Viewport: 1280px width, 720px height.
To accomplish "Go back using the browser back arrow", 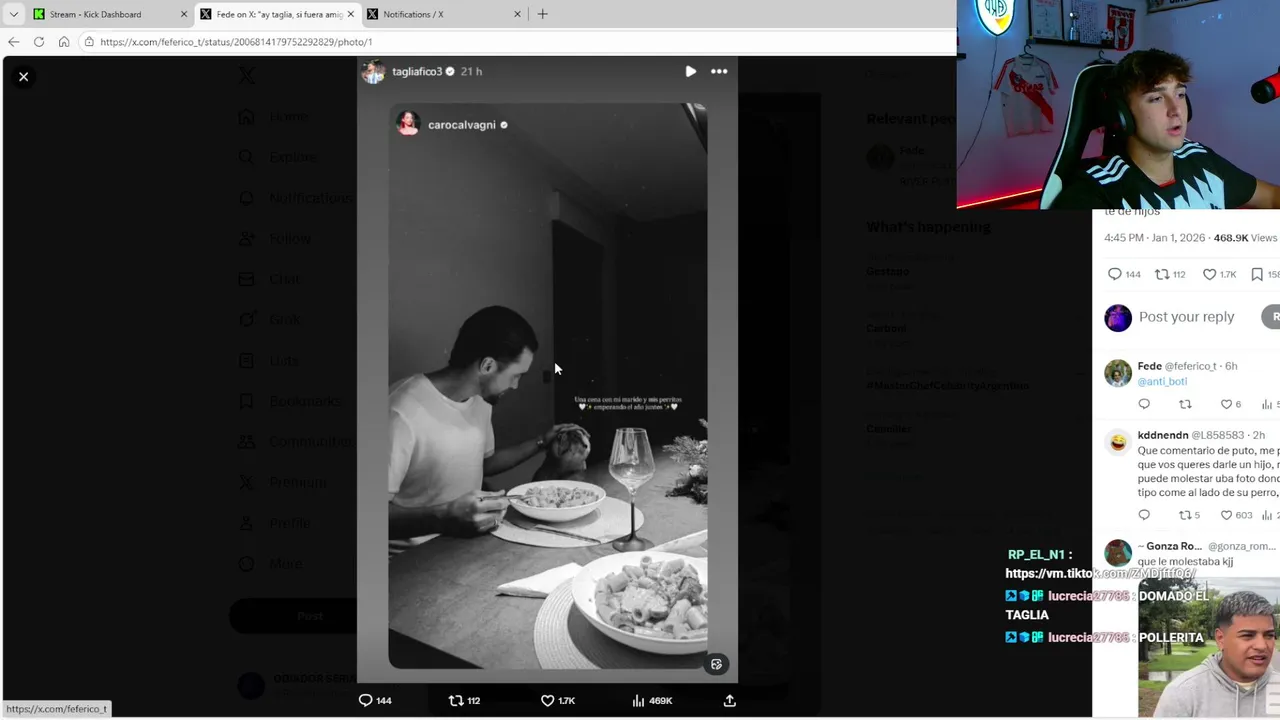I will (x=13, y=42).
